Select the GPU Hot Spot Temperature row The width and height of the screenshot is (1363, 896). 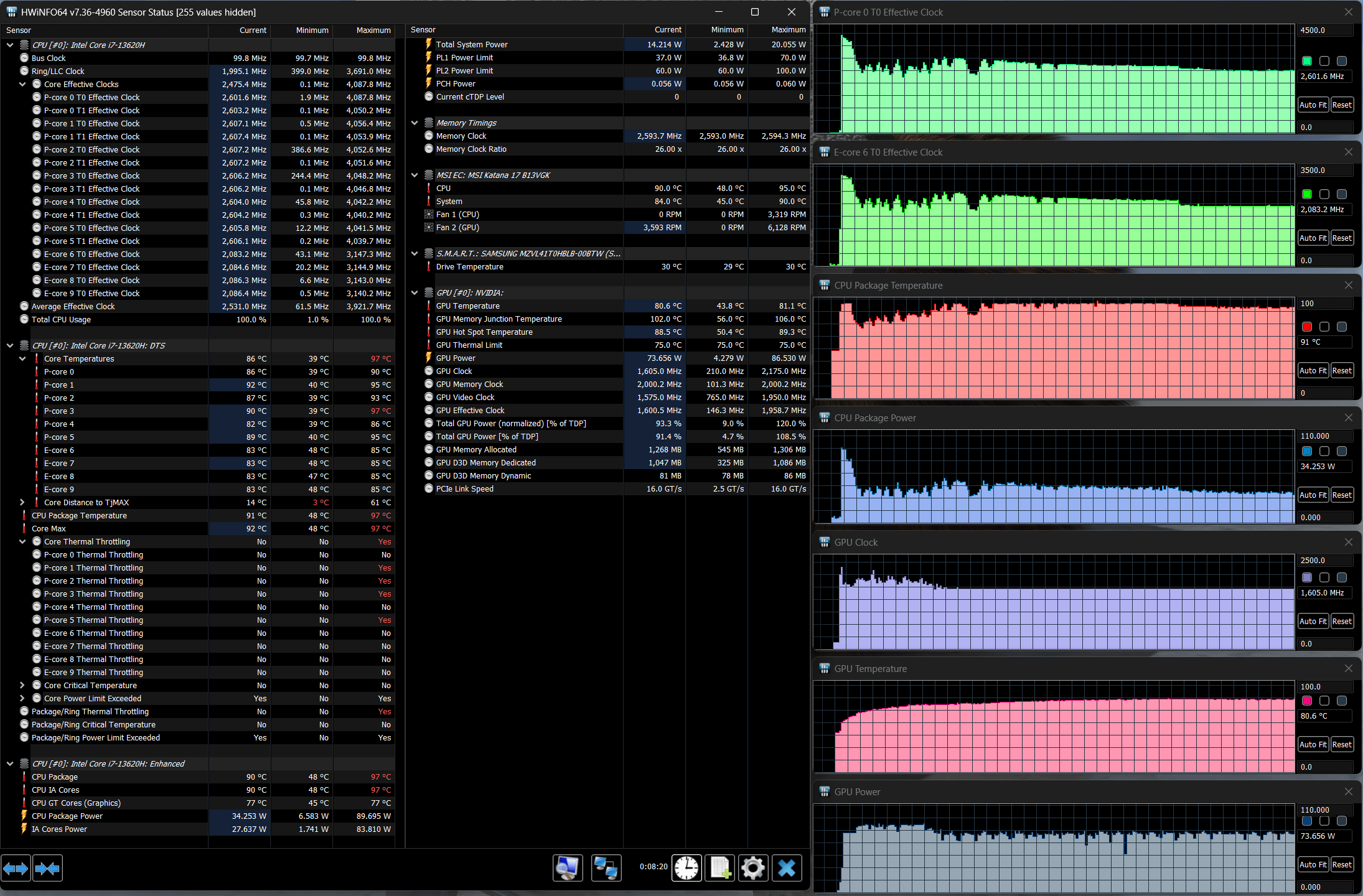[484, 332]
